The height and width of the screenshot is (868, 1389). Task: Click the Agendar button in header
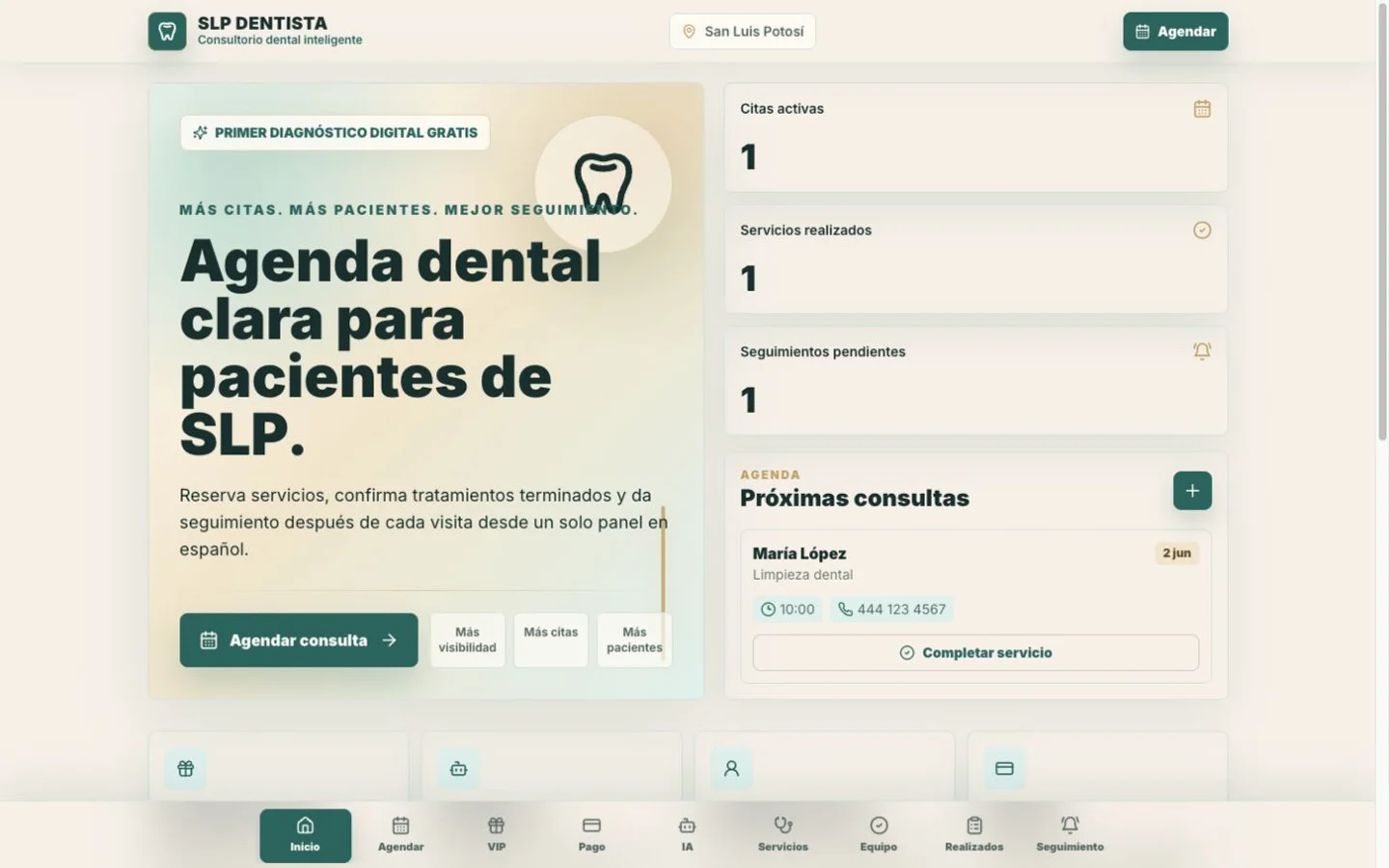[1175, 32]
